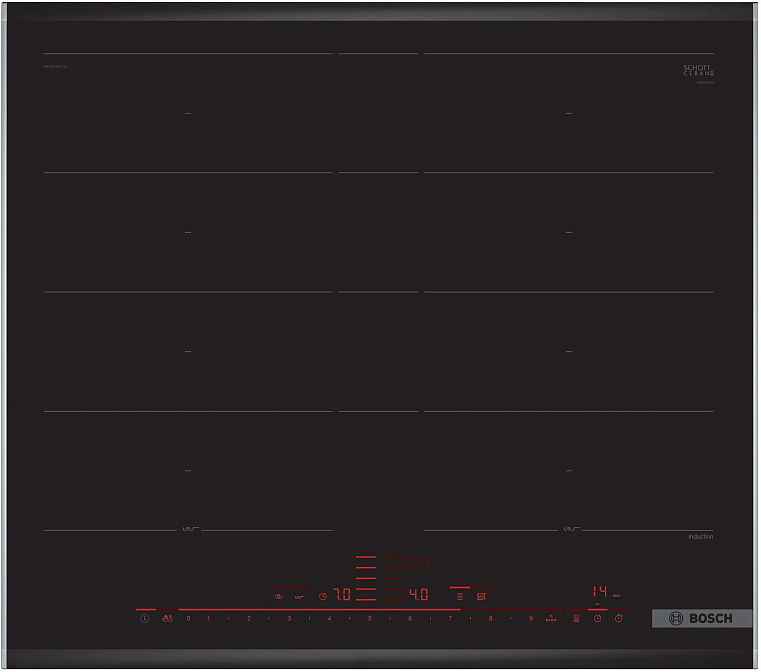Tap the pot keep-warm icon
Screen dimensions: 761x672
click(x=278, y=596)
